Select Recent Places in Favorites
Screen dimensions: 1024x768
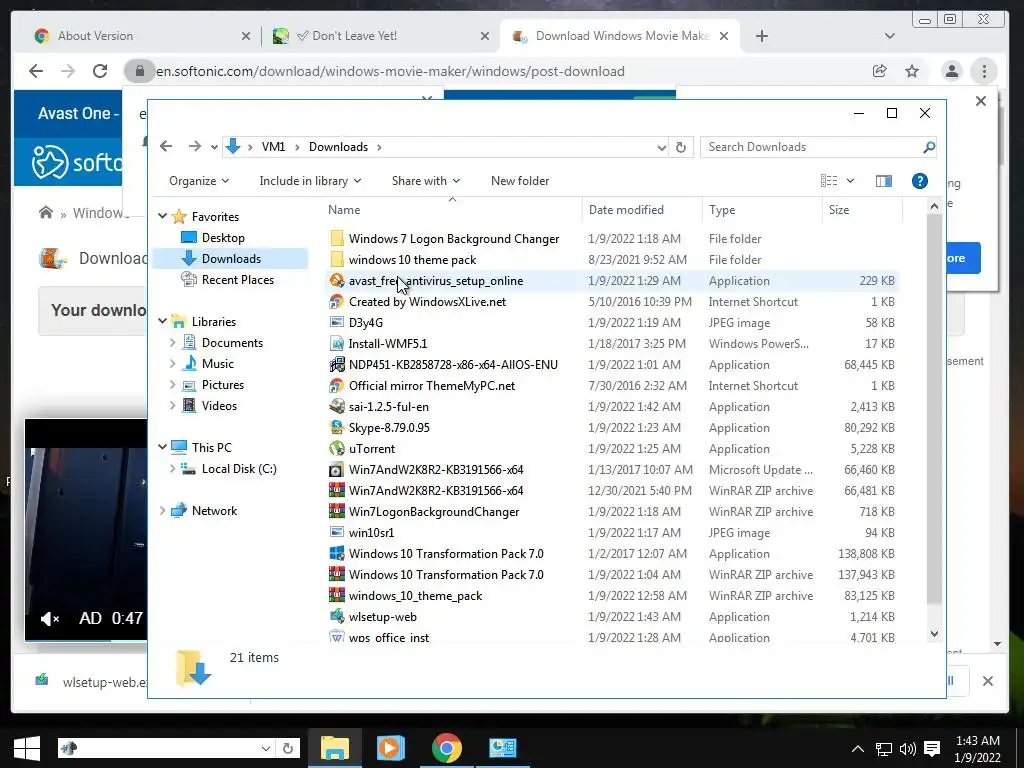tap(237, 280)
